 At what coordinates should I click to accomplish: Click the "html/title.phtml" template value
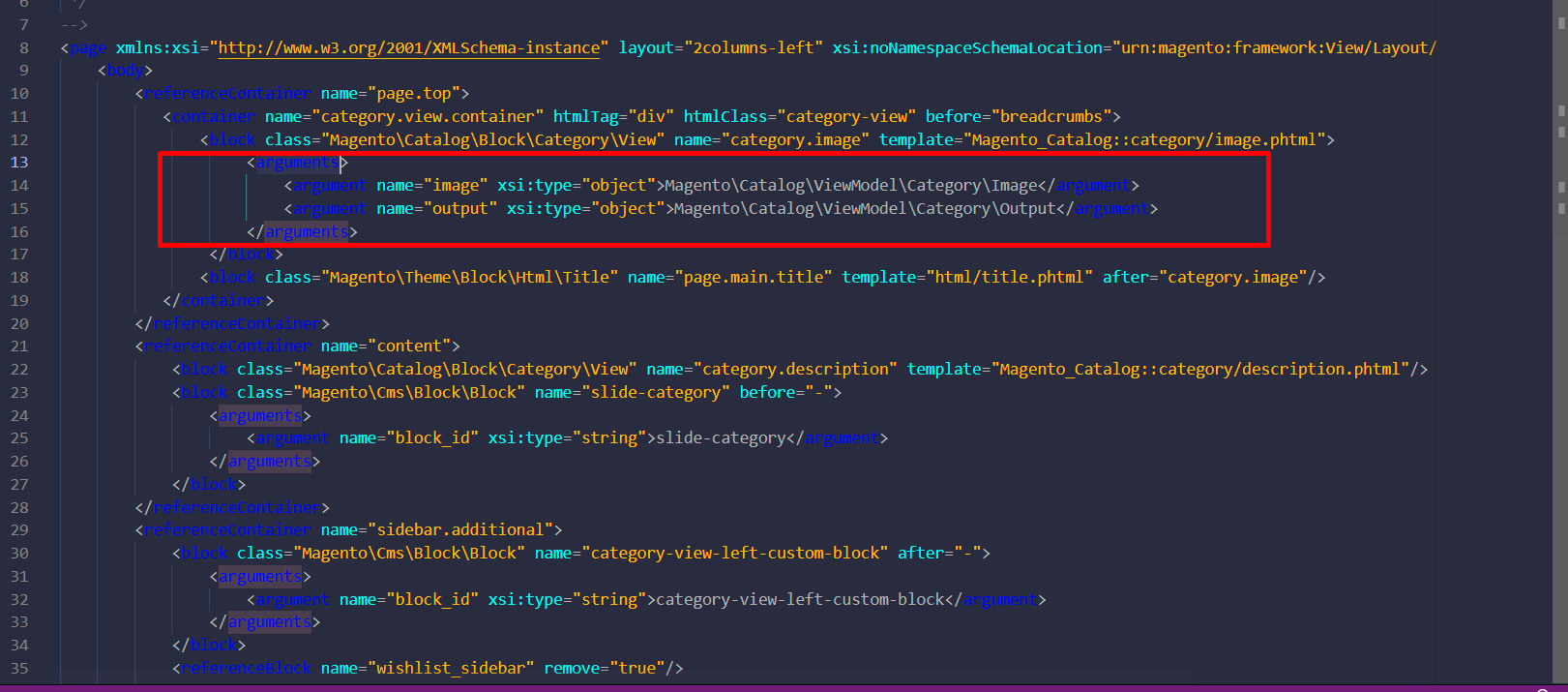tap(1009, 278)
